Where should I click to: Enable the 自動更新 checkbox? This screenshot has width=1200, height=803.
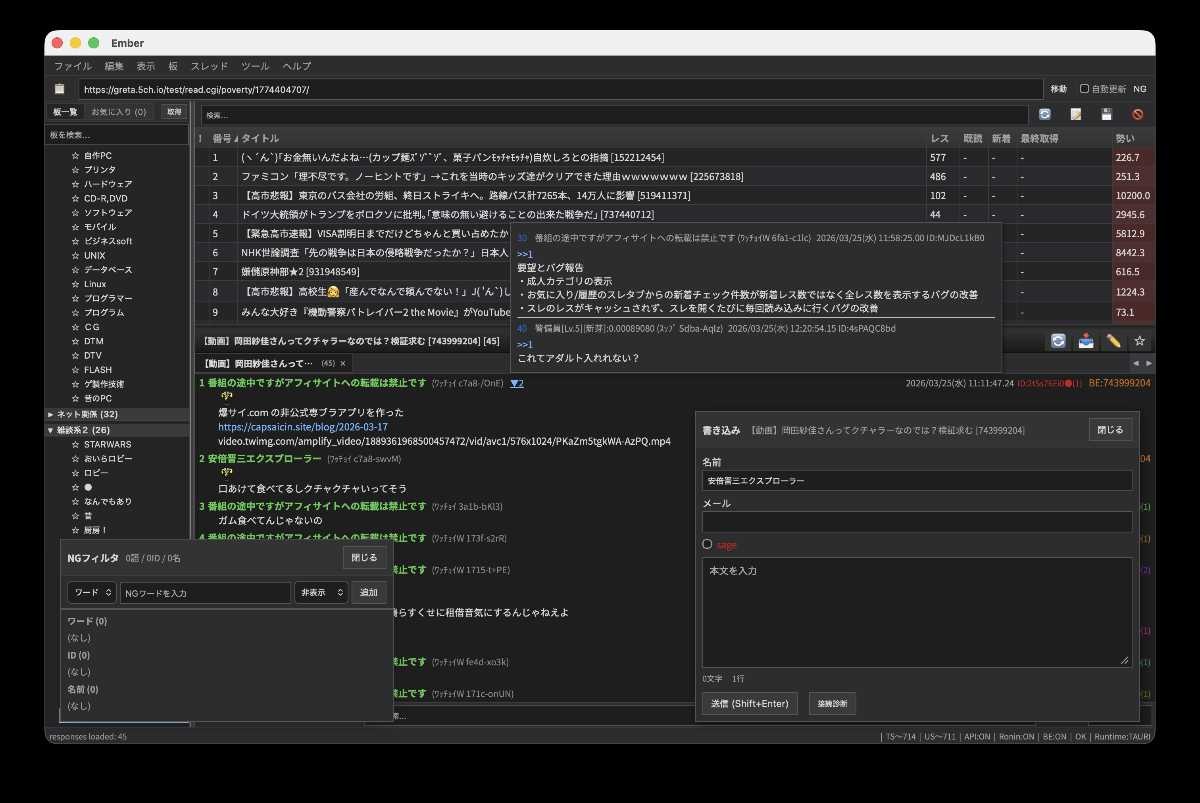pos(1084,89)
